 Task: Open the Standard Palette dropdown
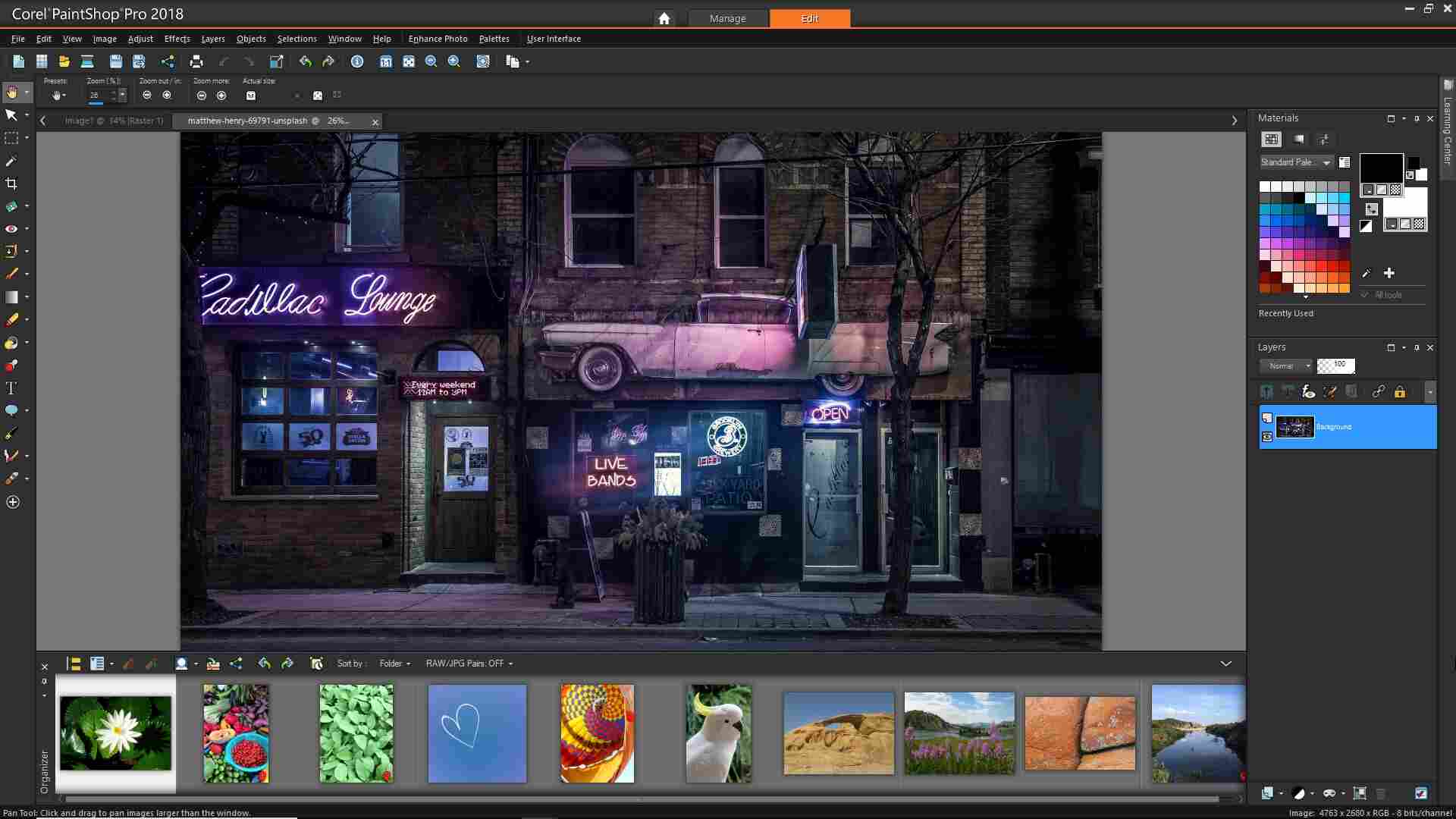tap(1295, 162)
